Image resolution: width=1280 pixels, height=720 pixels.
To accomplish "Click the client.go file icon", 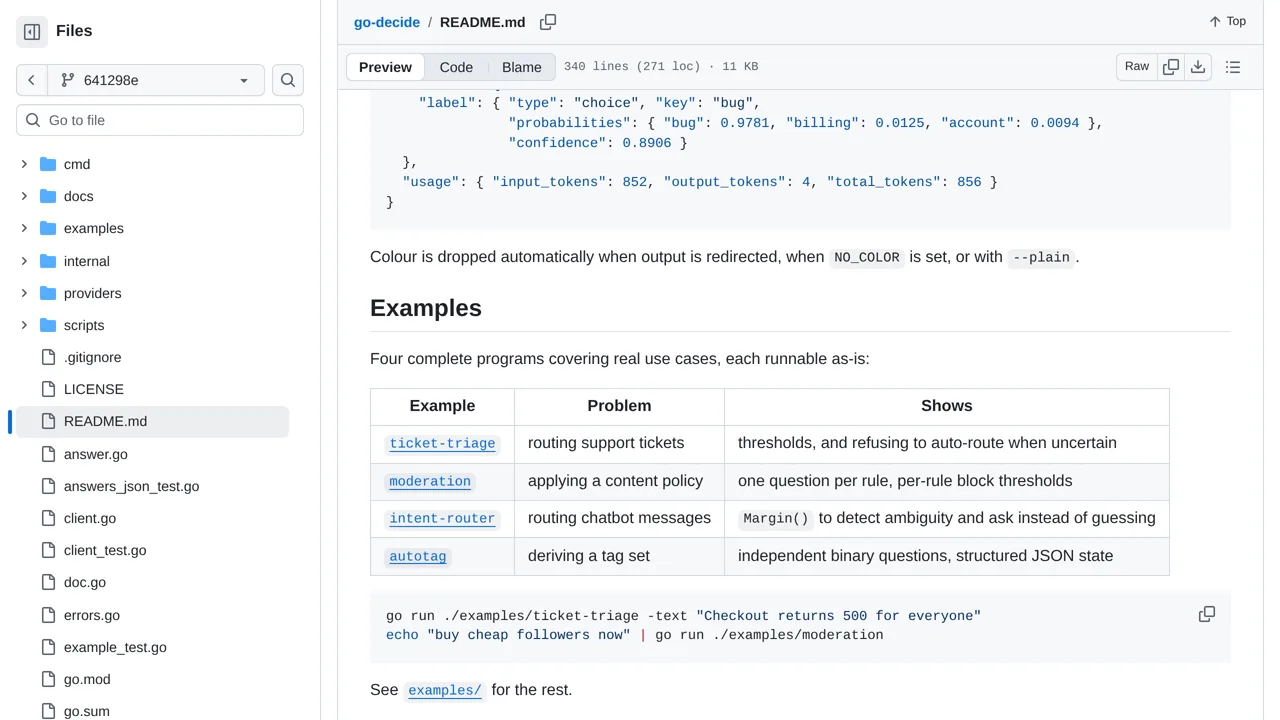I will pyautogui.click(x=48, y=518).
